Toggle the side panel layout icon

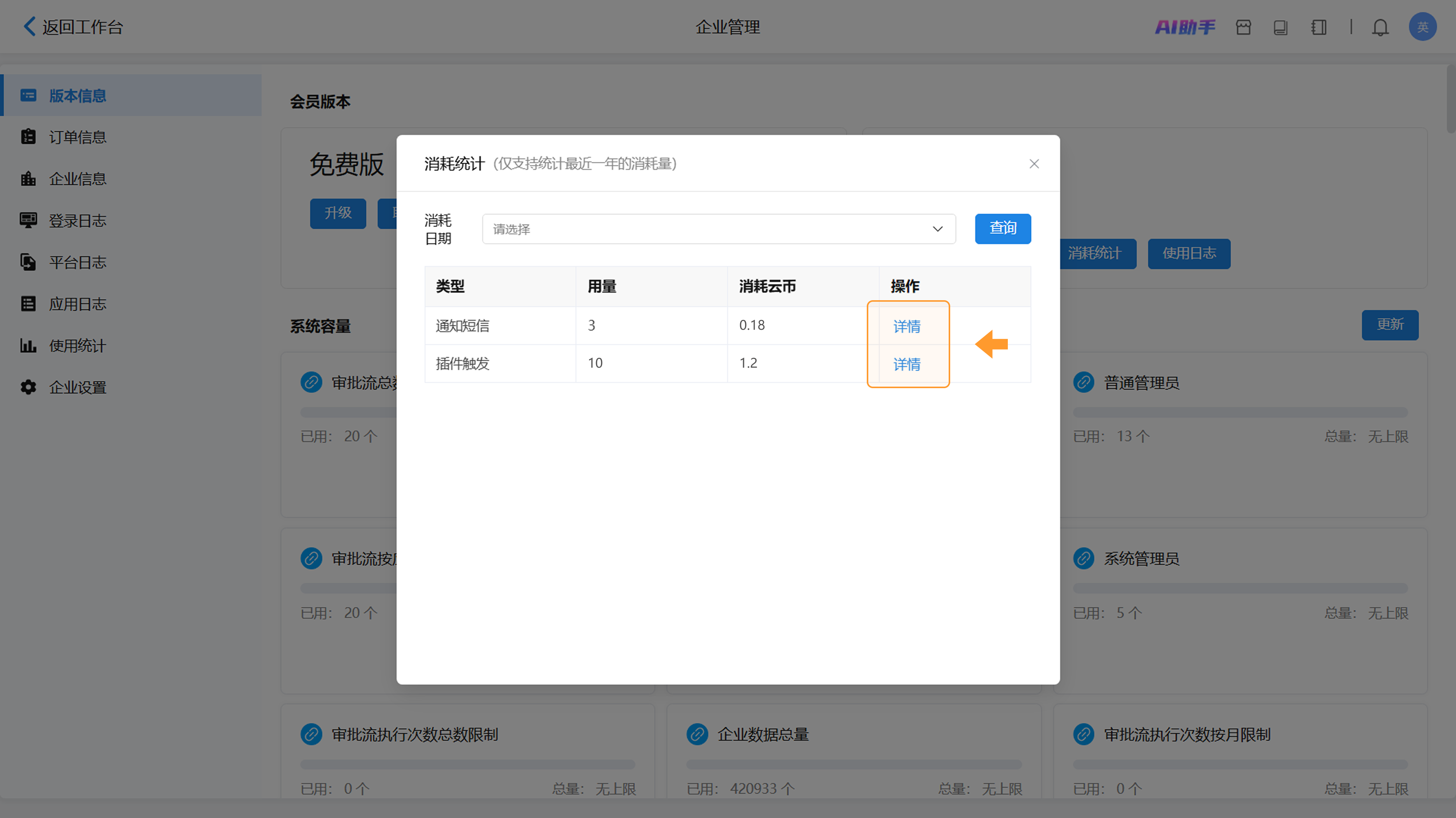(1319, 27)
